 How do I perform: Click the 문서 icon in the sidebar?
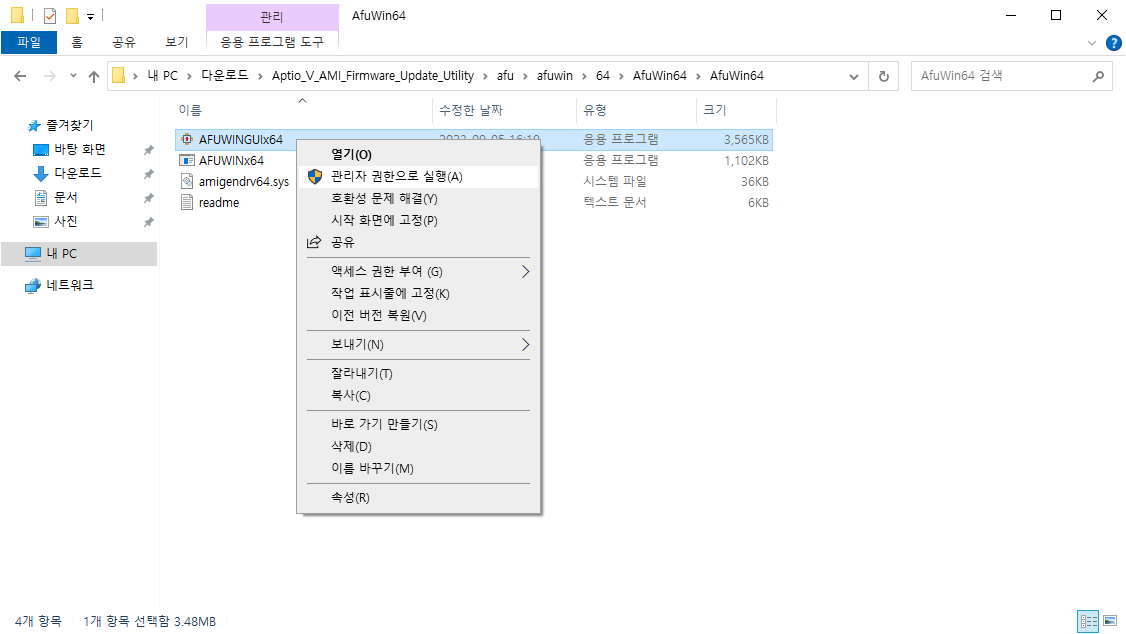pyautogui.click(x=41, y=197)
